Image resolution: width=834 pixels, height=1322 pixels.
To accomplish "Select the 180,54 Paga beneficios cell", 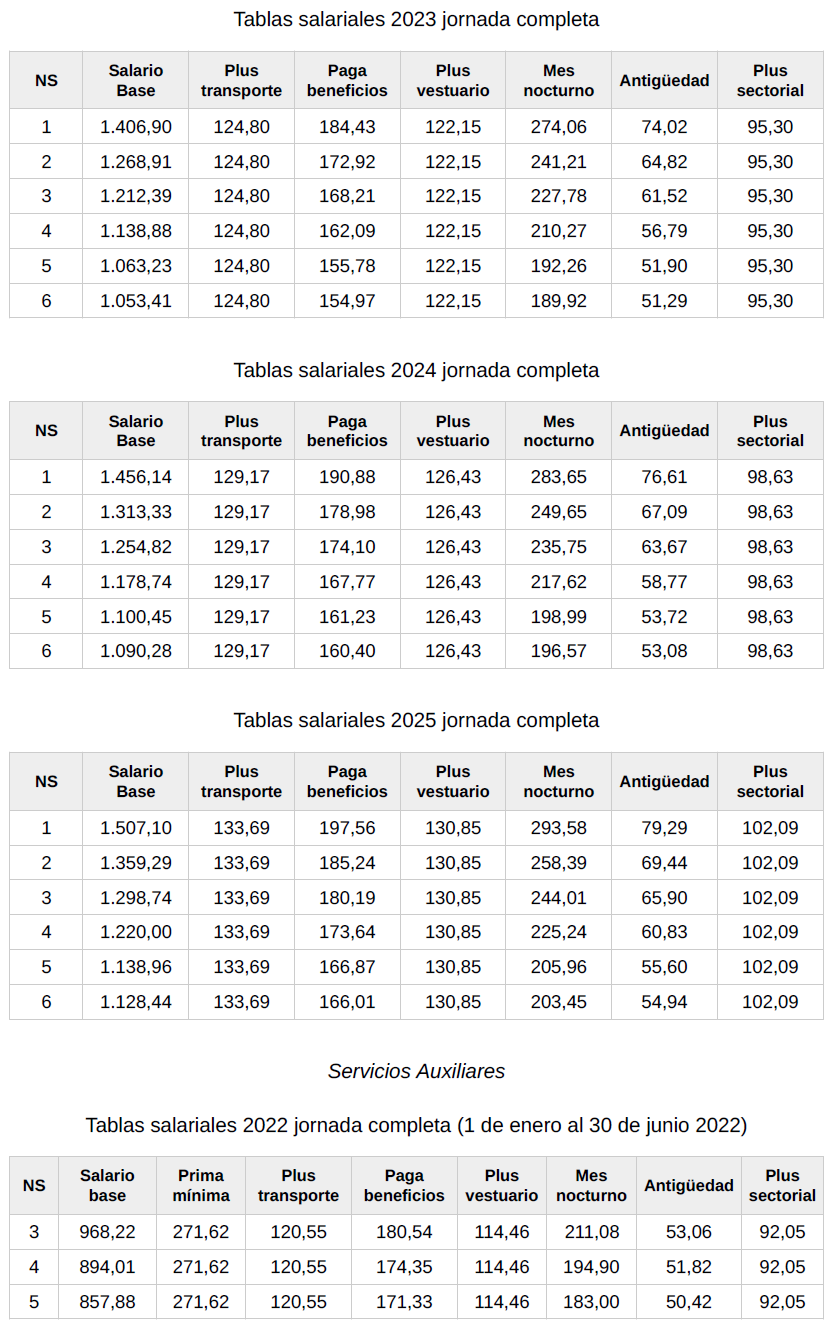I will (404, 1232).
